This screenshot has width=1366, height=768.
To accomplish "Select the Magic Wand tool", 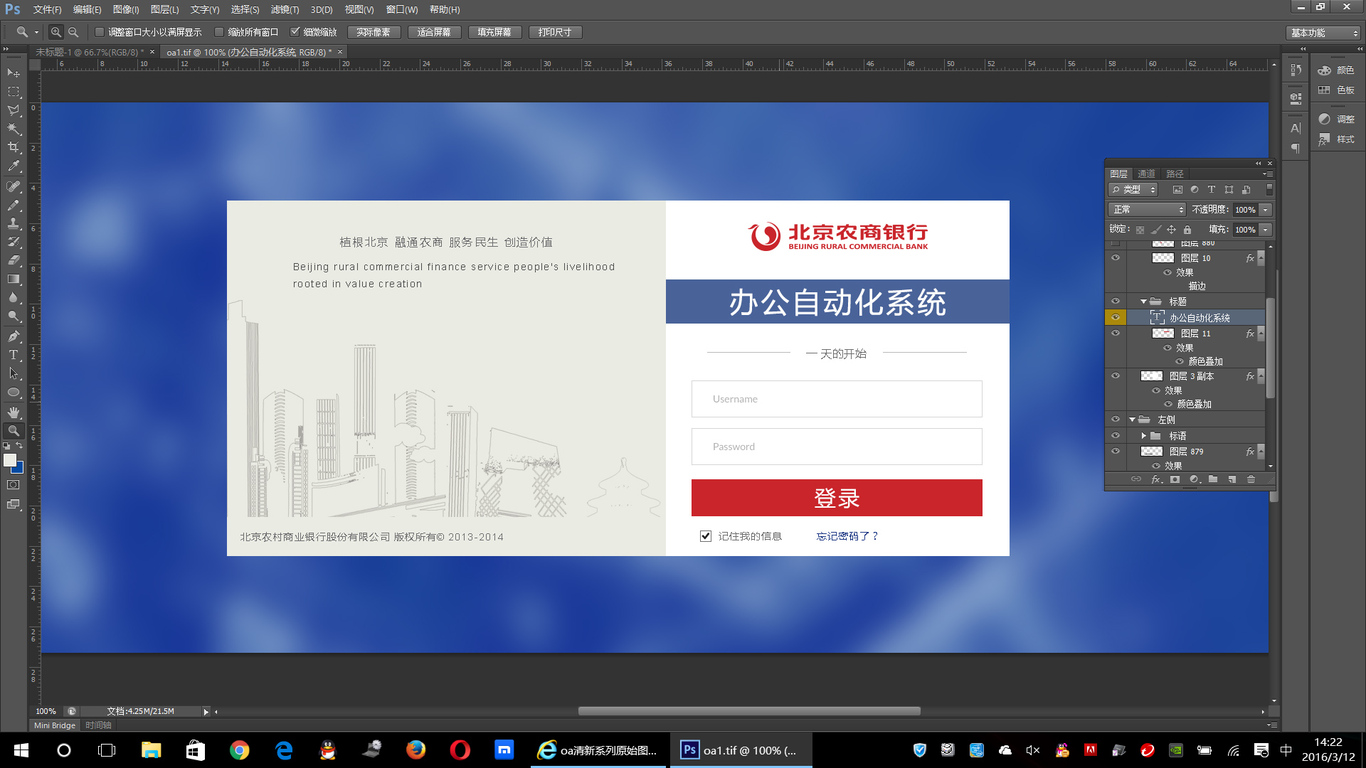I will point(13,129).
